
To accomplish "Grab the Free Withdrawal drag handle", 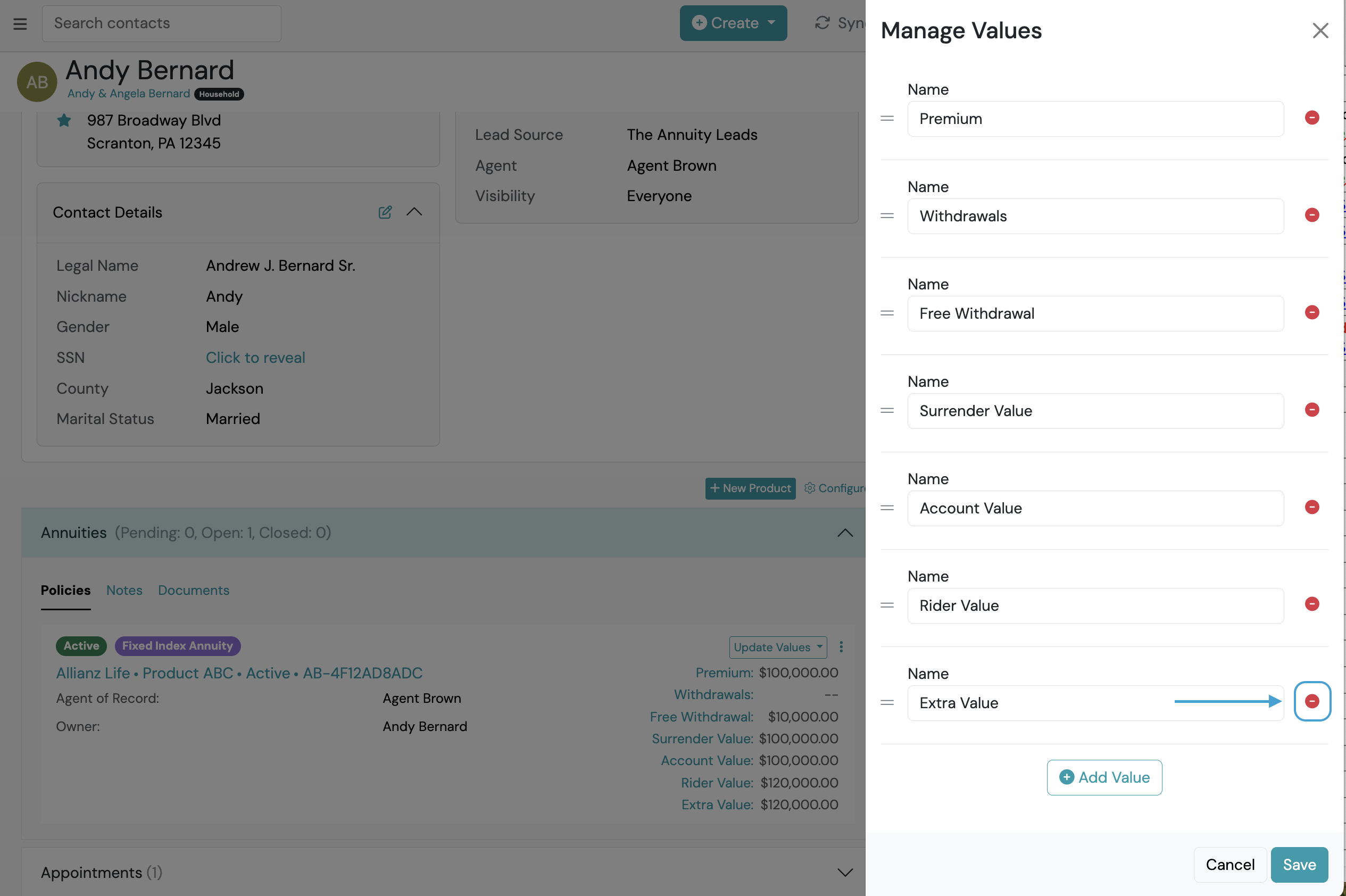I will [x=887, y=313].
